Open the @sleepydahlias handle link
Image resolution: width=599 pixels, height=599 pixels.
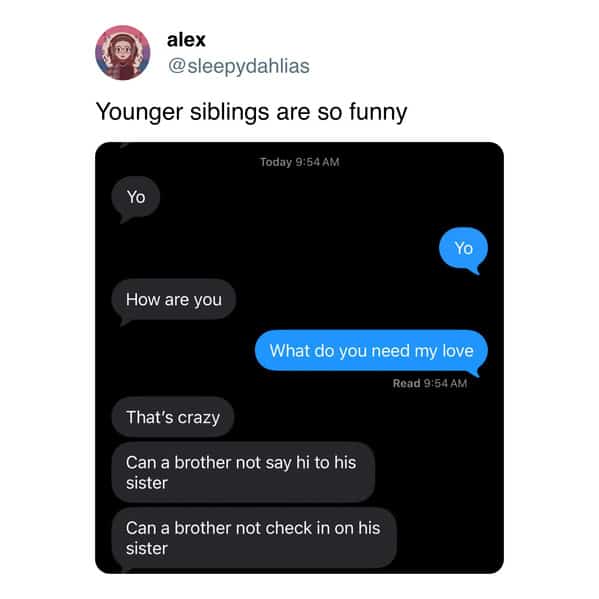(x=239, y=66)
